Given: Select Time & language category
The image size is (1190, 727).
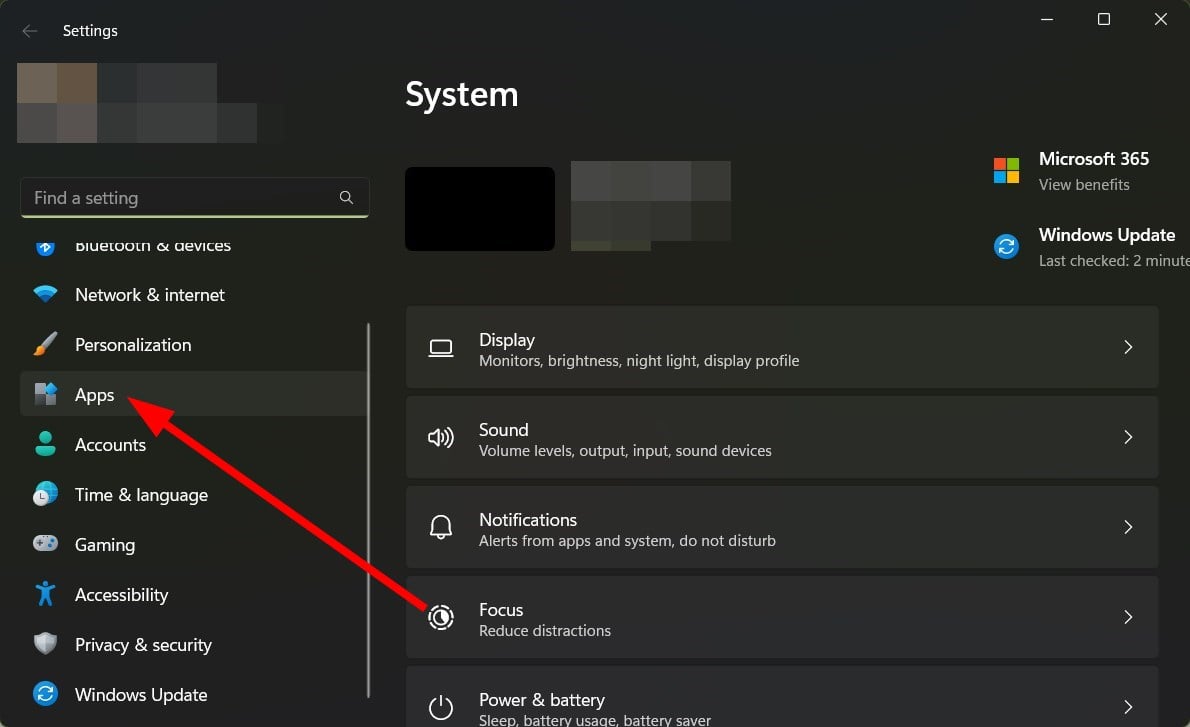Looking at the screenshot, I should click(193, 495).
